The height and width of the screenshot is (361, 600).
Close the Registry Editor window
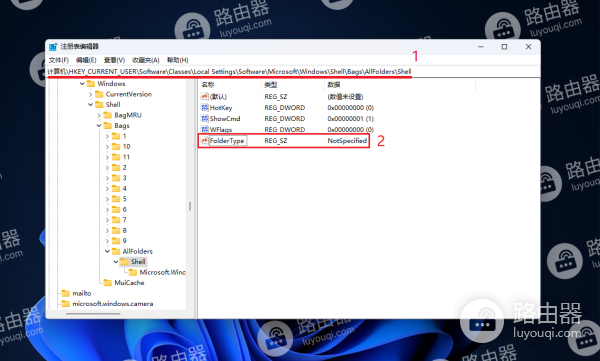point(528,47)
